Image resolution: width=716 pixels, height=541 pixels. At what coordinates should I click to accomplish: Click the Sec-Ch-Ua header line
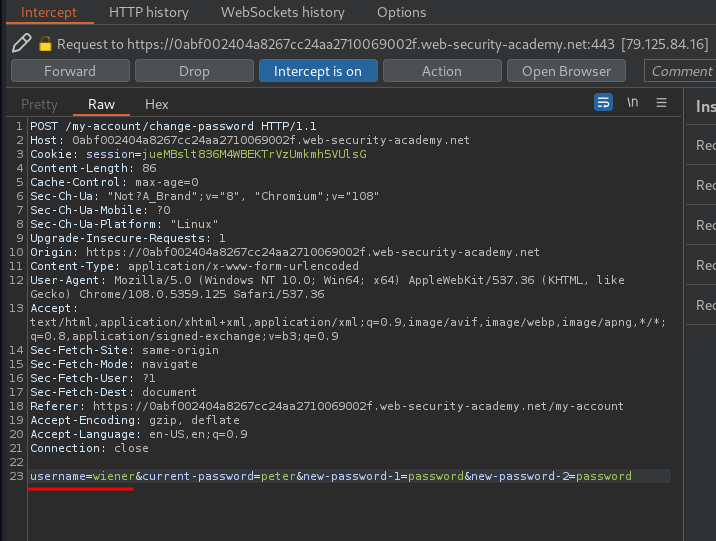pos(205,196)
